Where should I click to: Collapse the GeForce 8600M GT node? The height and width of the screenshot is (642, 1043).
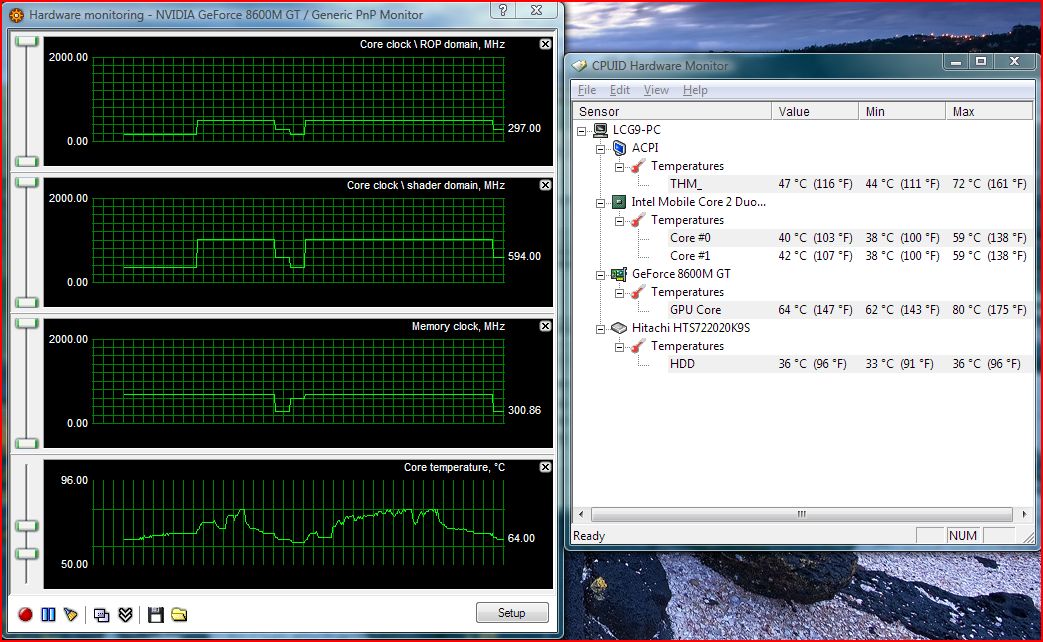601,275
